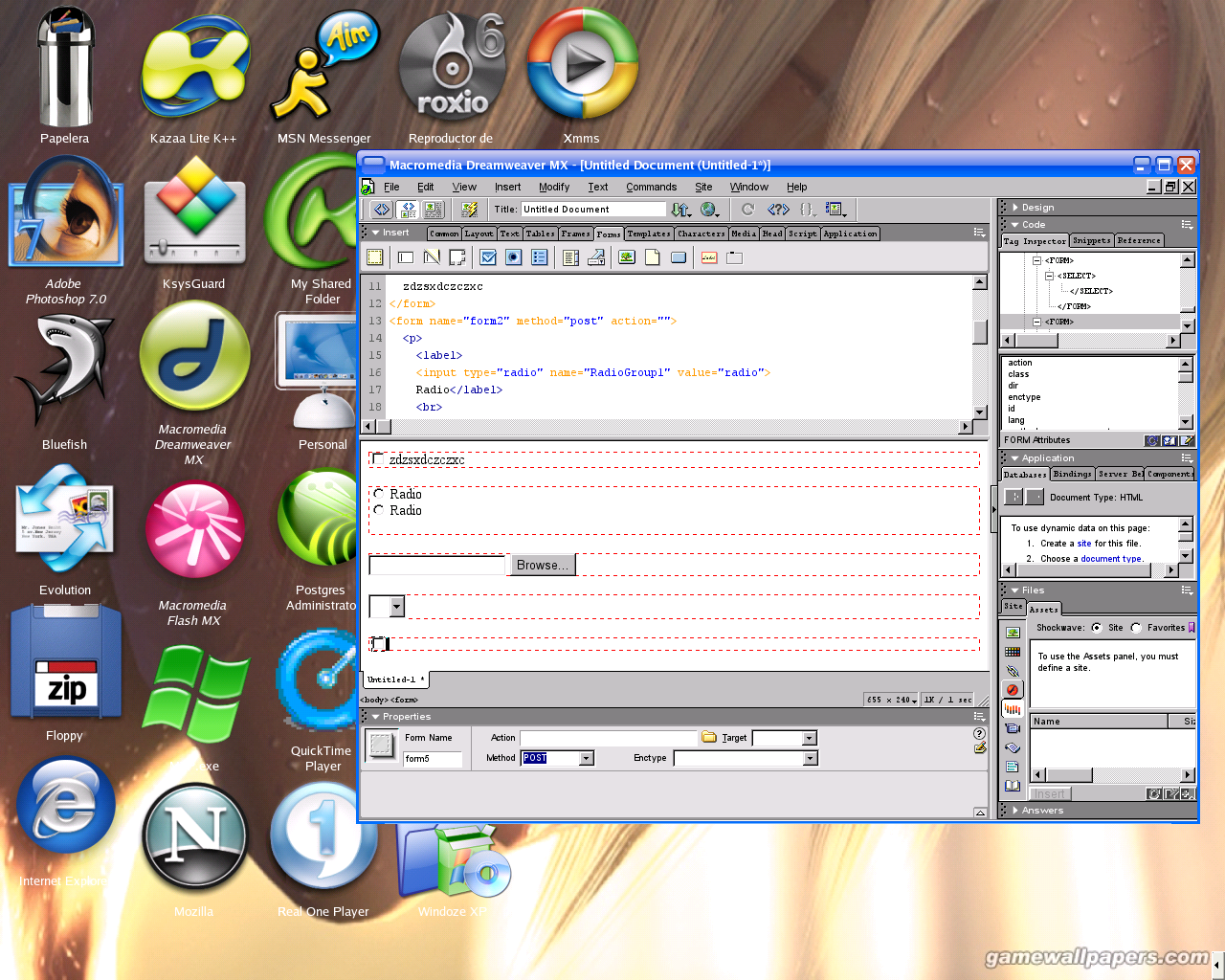Insert a Checkbox form element icon

point(488,256)
